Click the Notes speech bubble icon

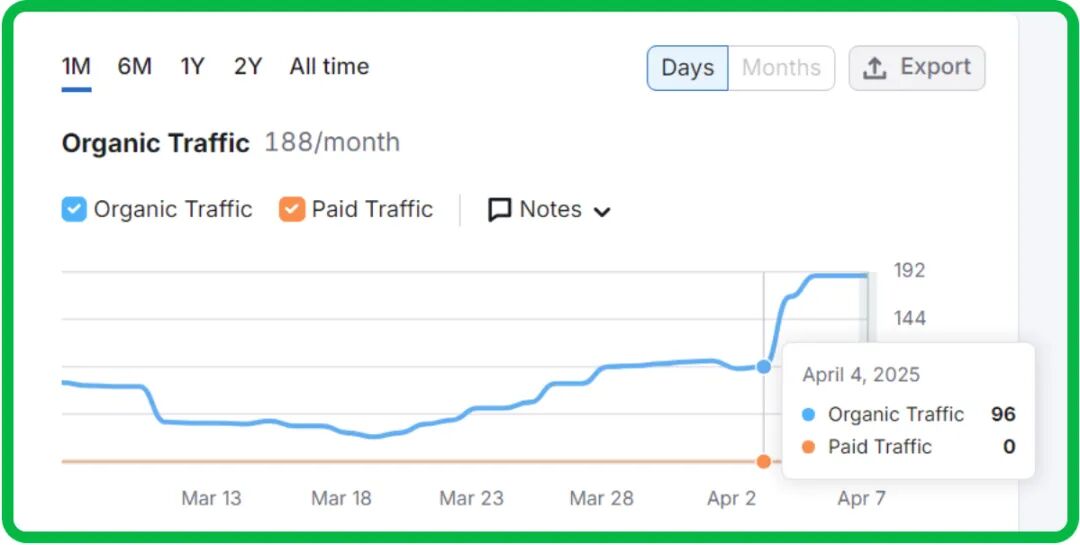[499, 210]
